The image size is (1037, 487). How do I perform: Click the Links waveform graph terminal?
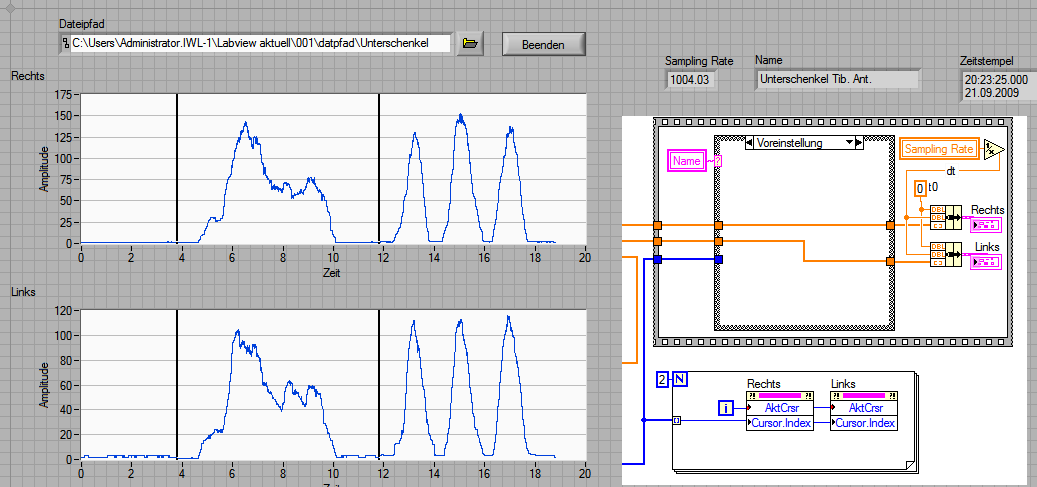tap(986, 263)
